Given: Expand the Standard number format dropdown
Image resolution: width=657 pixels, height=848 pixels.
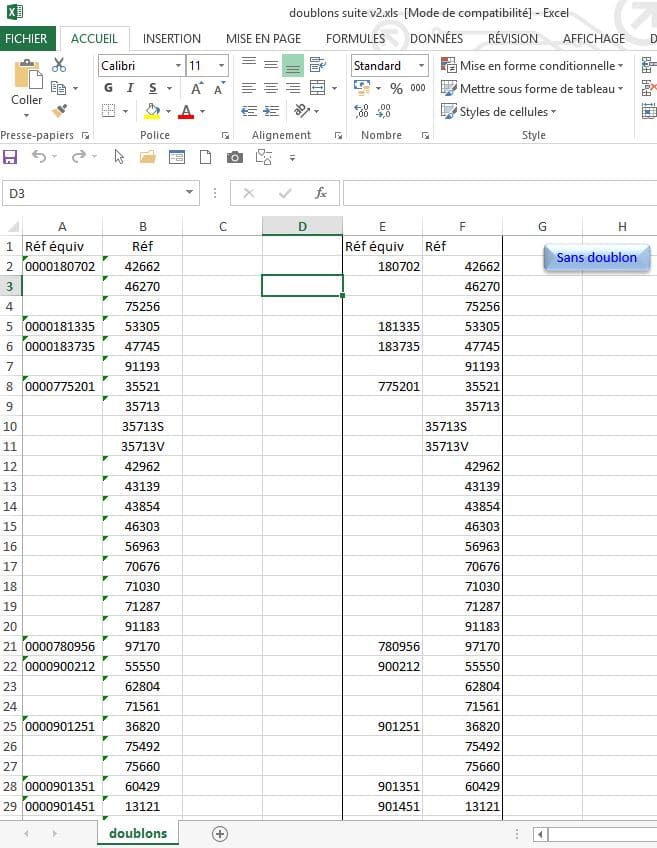Looking at the screenshot, I should [x=421, y=65].
